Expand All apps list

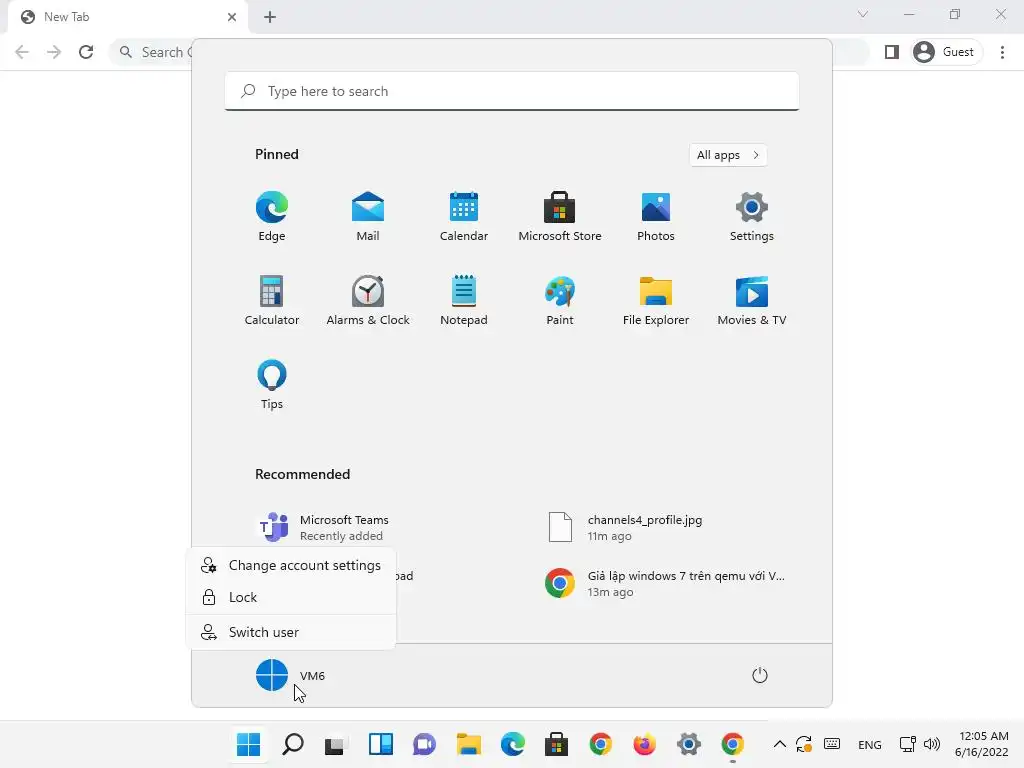pyautogui.click(x=728, y=155)
